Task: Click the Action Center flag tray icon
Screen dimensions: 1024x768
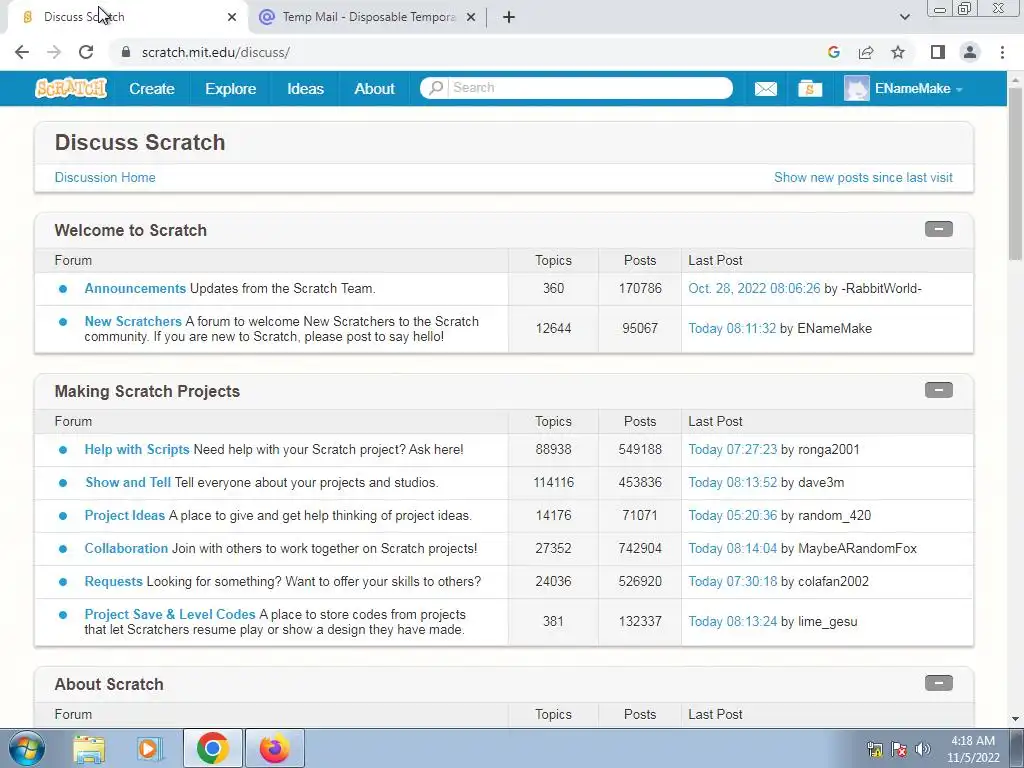Action: point(899,749)
